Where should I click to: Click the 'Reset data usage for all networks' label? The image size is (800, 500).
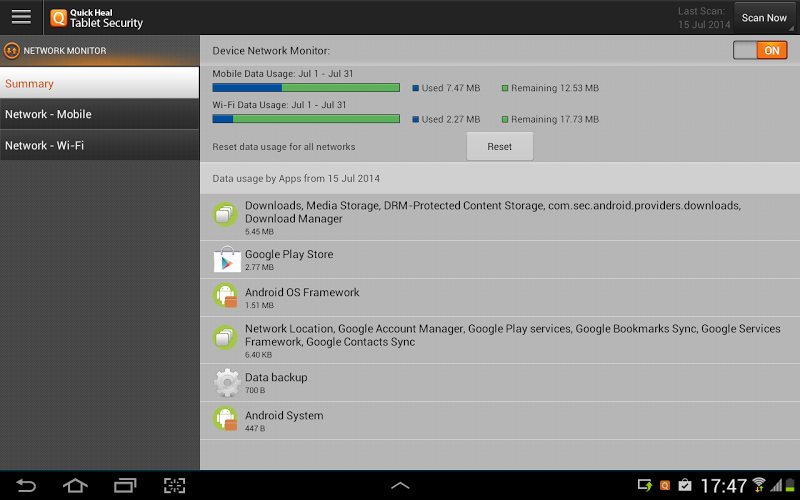click(x=284, y=147)
